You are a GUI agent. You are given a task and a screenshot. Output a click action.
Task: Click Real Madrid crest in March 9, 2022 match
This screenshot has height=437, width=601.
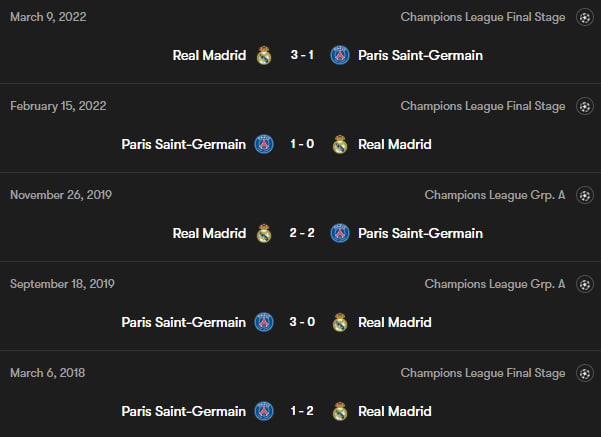point(264,55)
